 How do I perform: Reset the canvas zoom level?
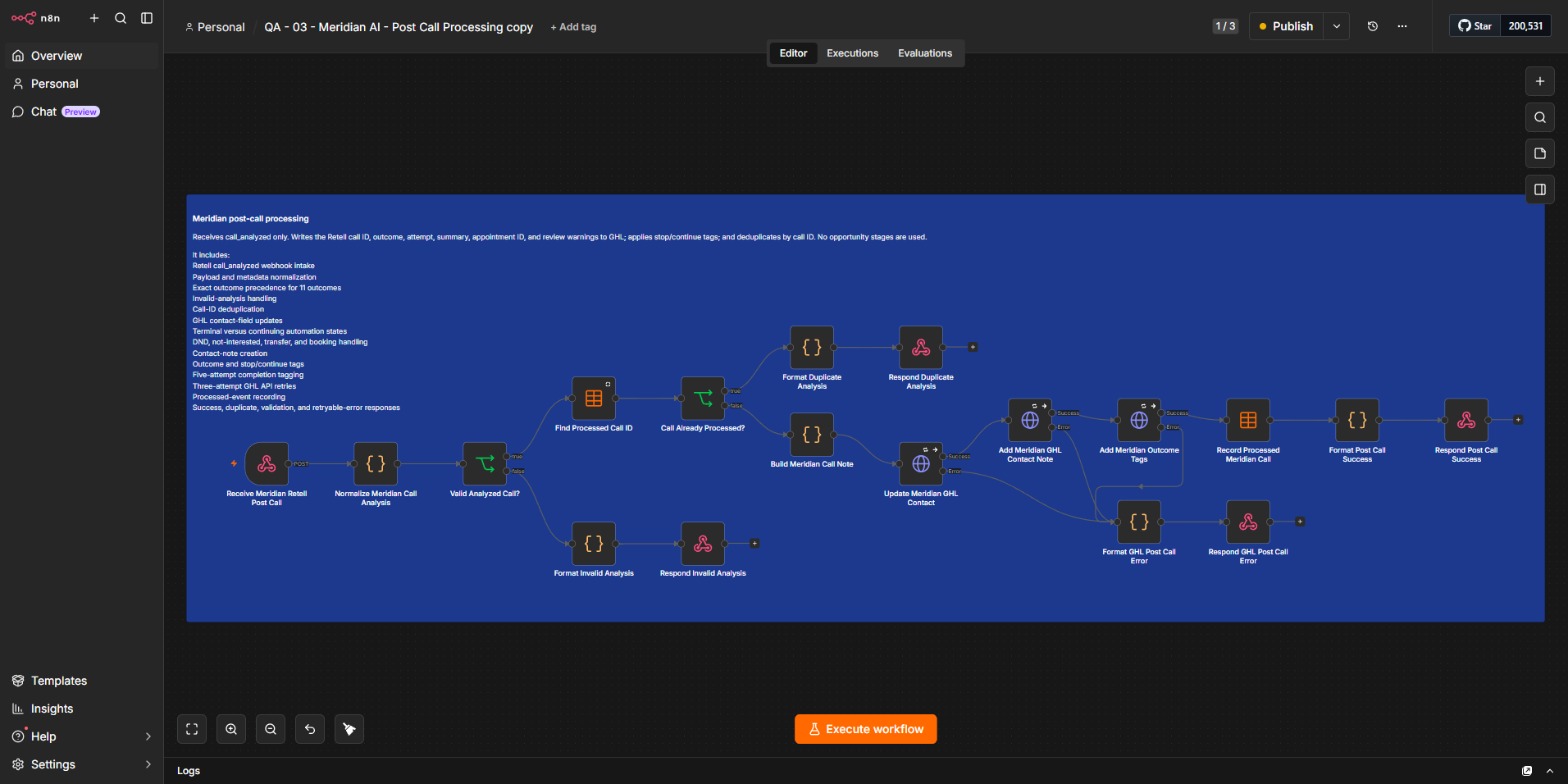pos(310,729)
